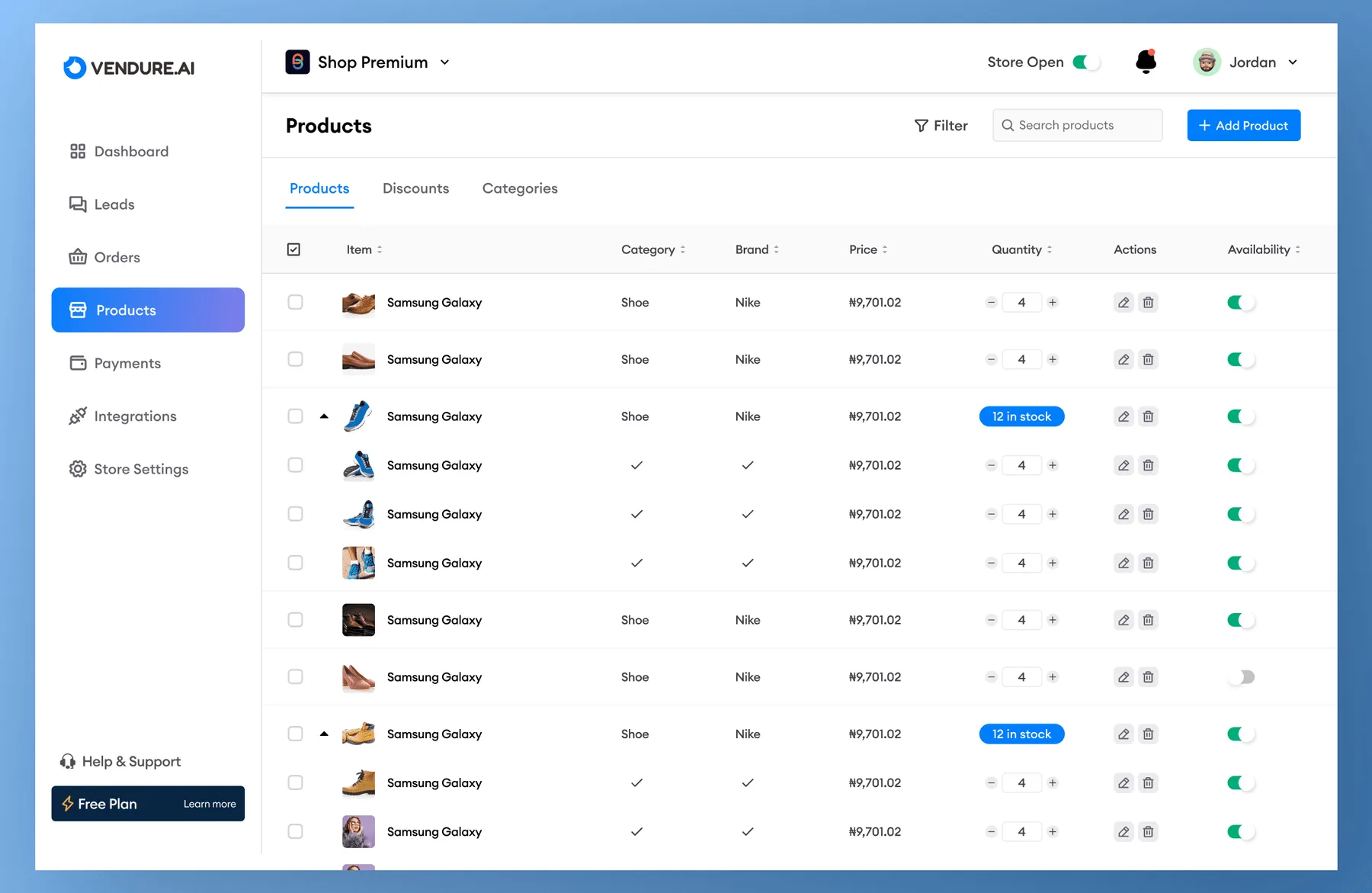Viewport: 1372px width, 893px height.
Task: Collapse the blue sneaker product group
Action: [x=324, y=416]
